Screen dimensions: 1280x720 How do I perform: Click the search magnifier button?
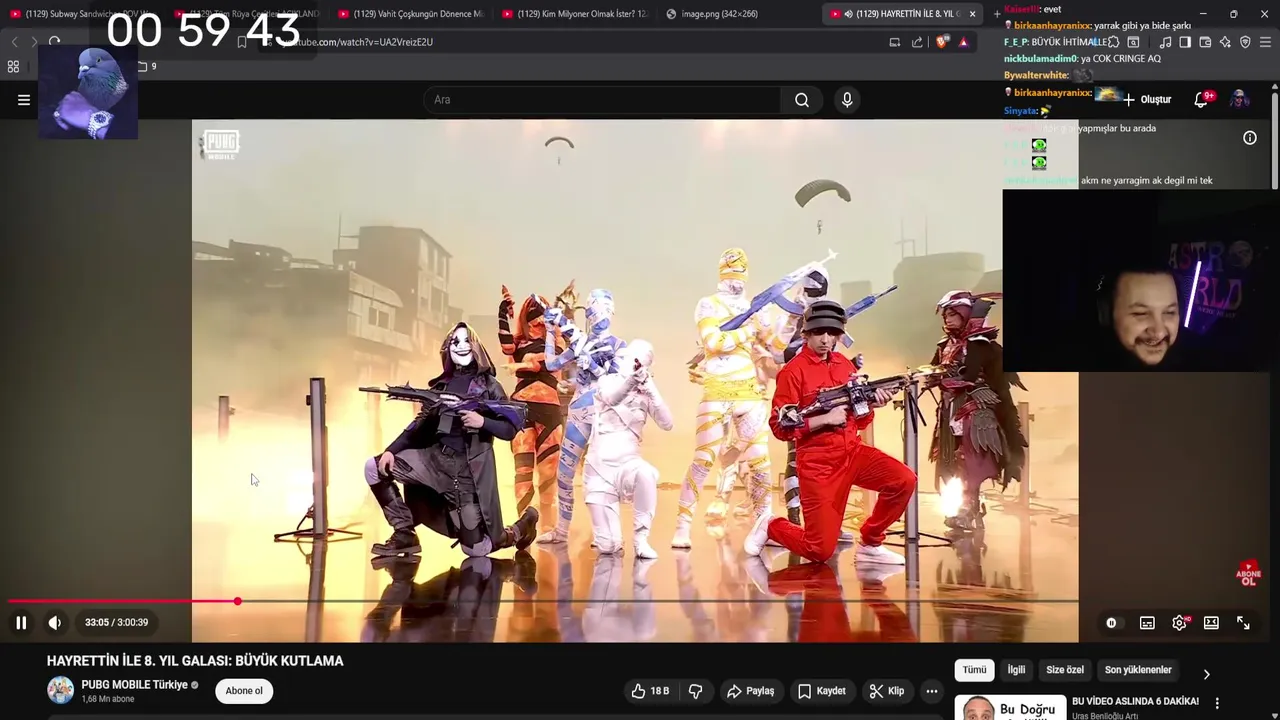point(802,100)
